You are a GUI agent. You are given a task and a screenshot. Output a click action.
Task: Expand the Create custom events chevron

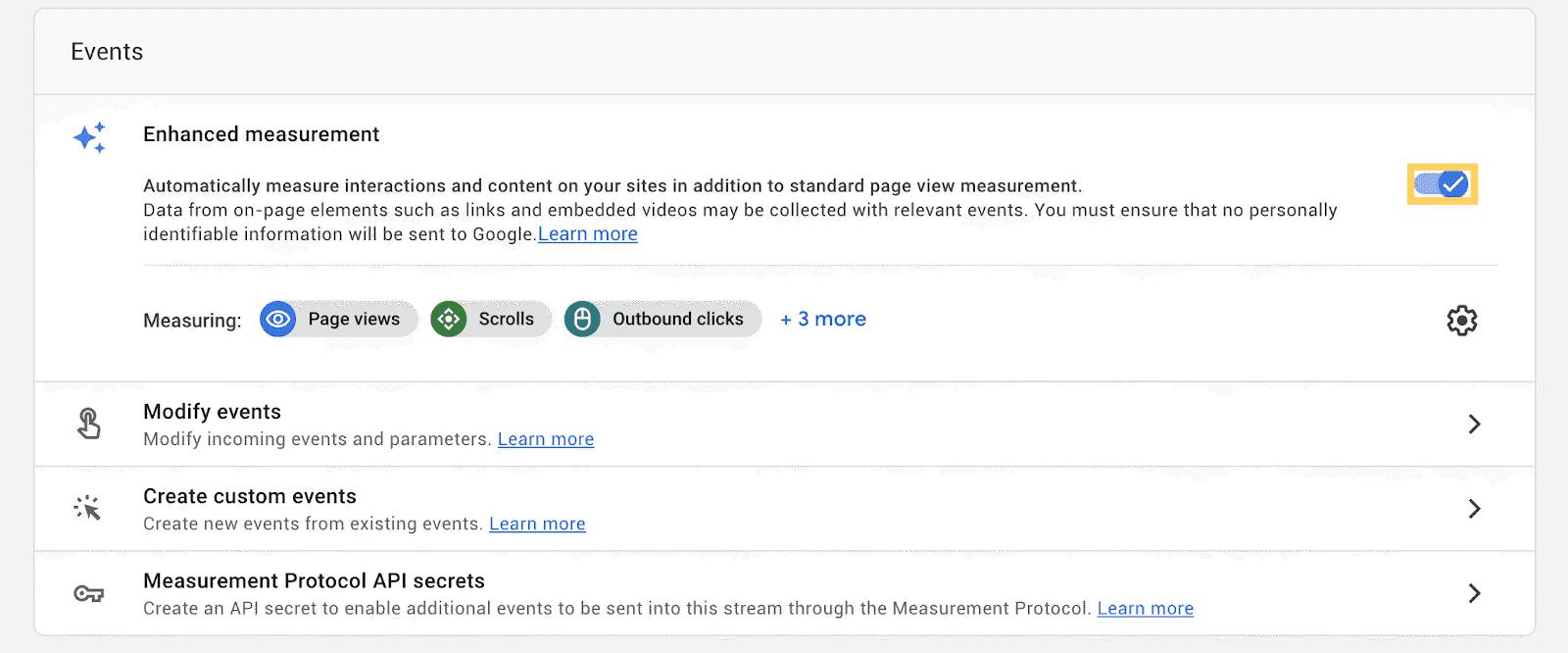point(1474,508)
